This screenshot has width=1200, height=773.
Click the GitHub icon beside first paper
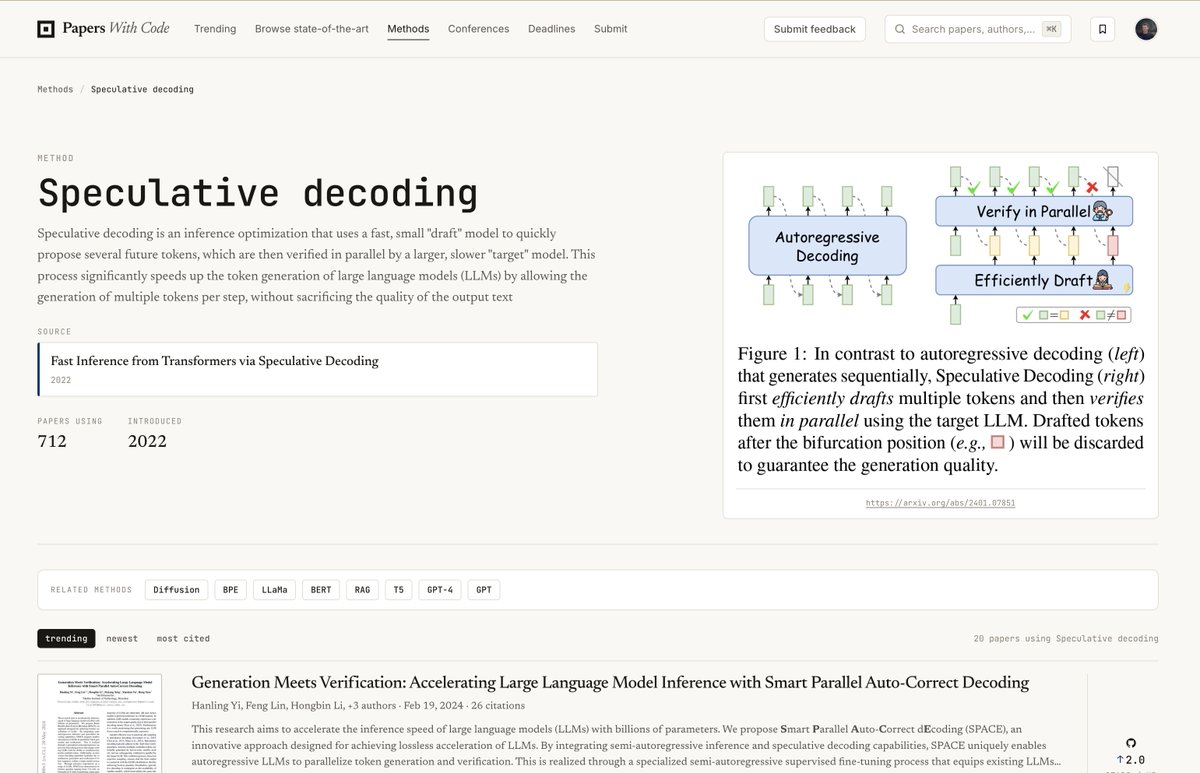coord(1131,743)
